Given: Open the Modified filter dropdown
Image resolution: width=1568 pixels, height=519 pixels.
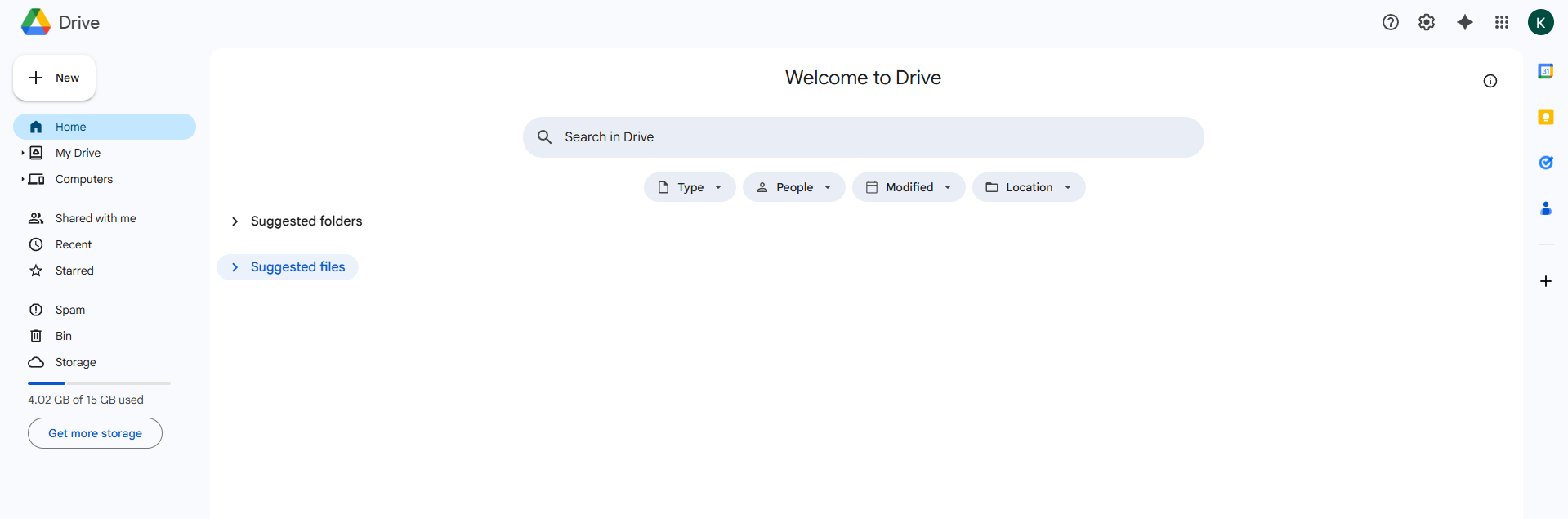Looking at the screenshot, I should (908, 187).
